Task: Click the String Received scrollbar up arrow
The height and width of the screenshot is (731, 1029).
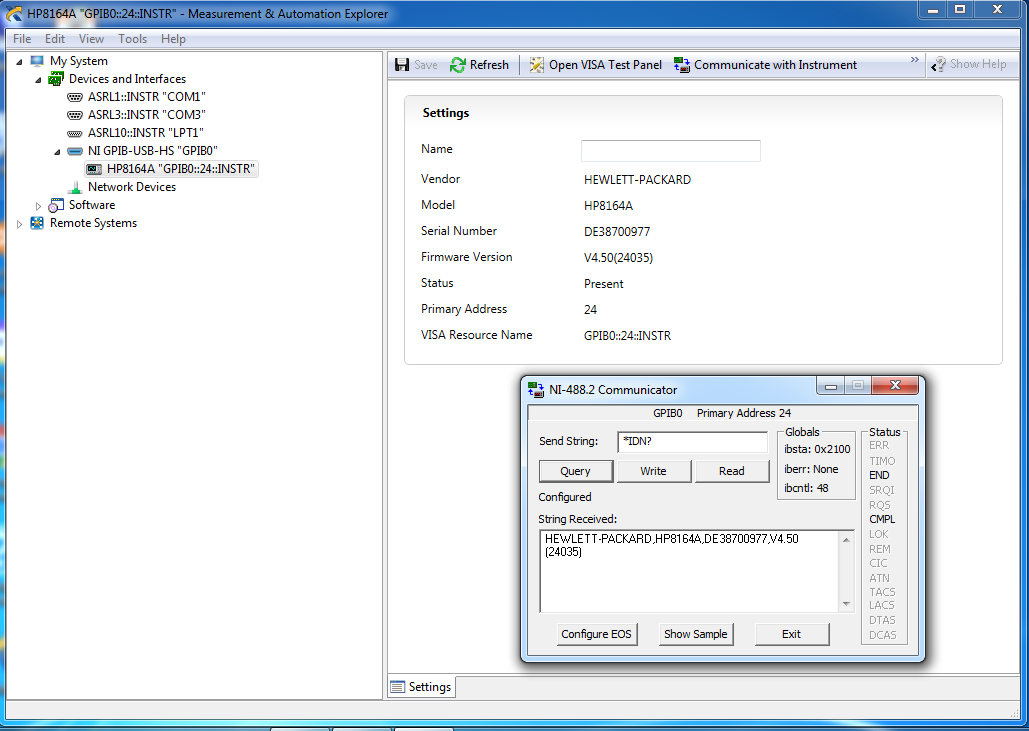Action: 847,540
